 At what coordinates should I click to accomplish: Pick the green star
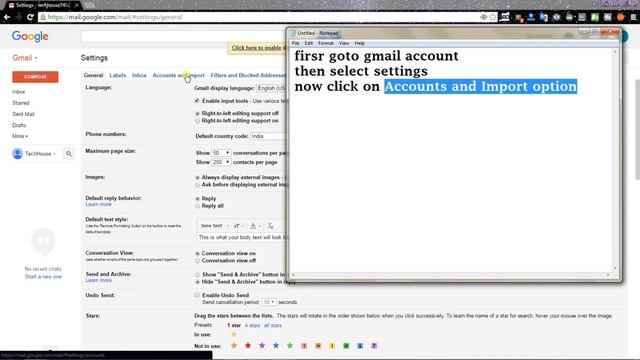[x=290, y=346]
